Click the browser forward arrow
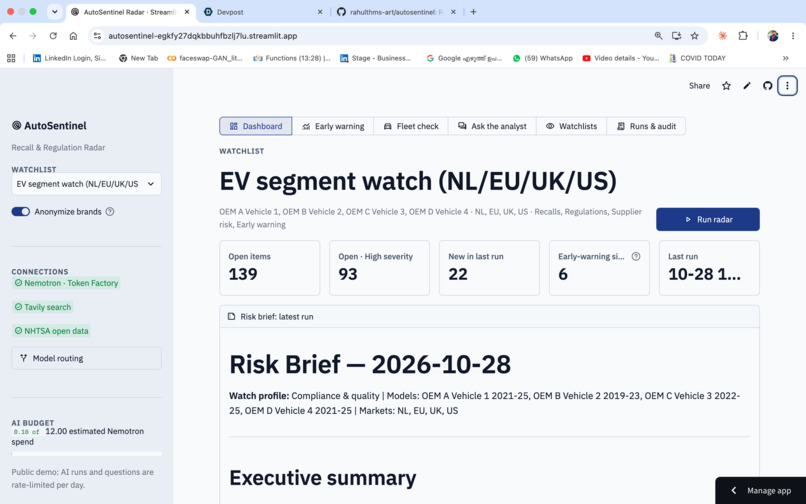Viewport: 806px width, 504px height. [33, 35]
